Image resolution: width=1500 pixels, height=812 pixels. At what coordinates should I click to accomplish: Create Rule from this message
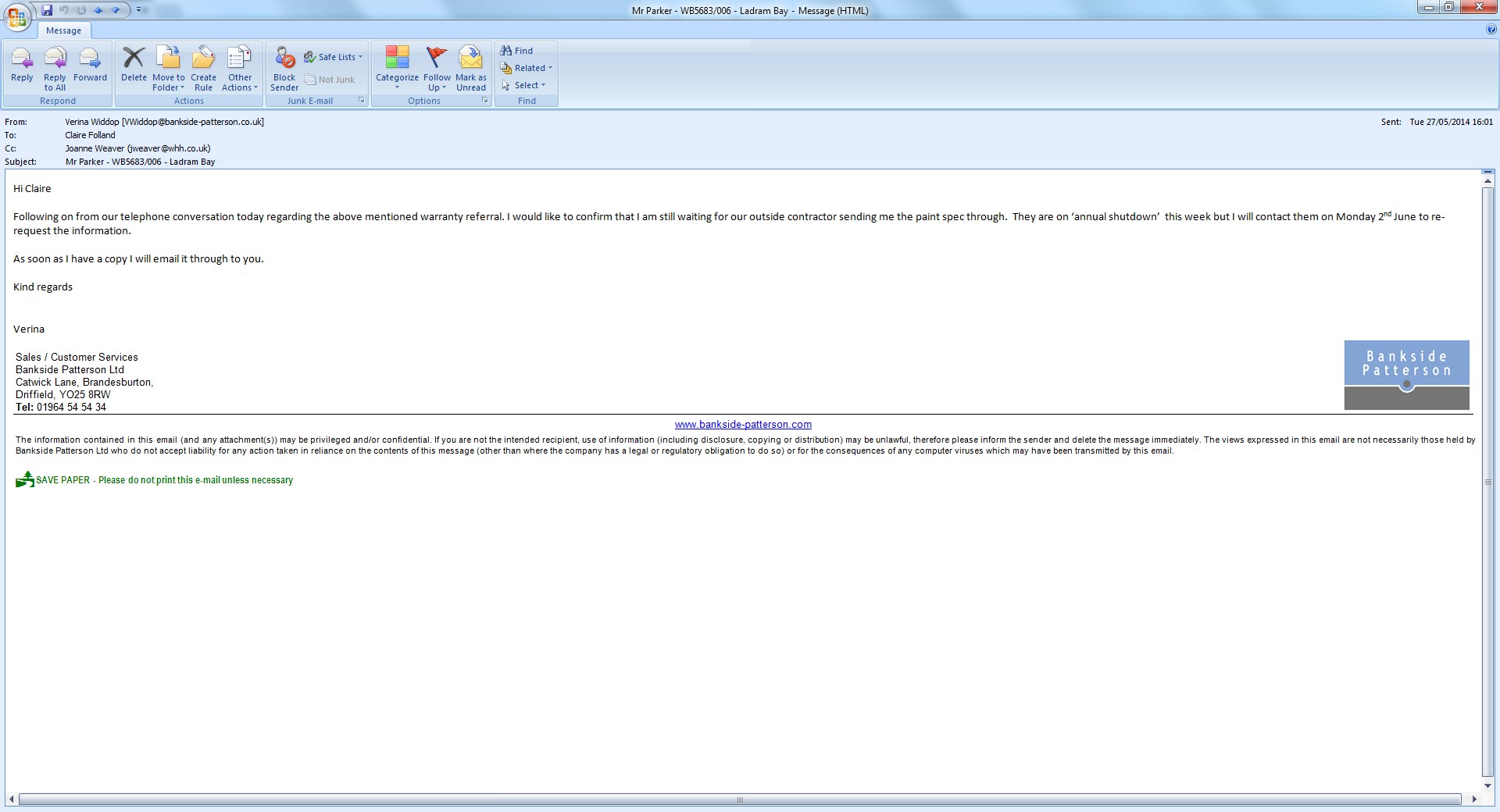click(203, 69)
